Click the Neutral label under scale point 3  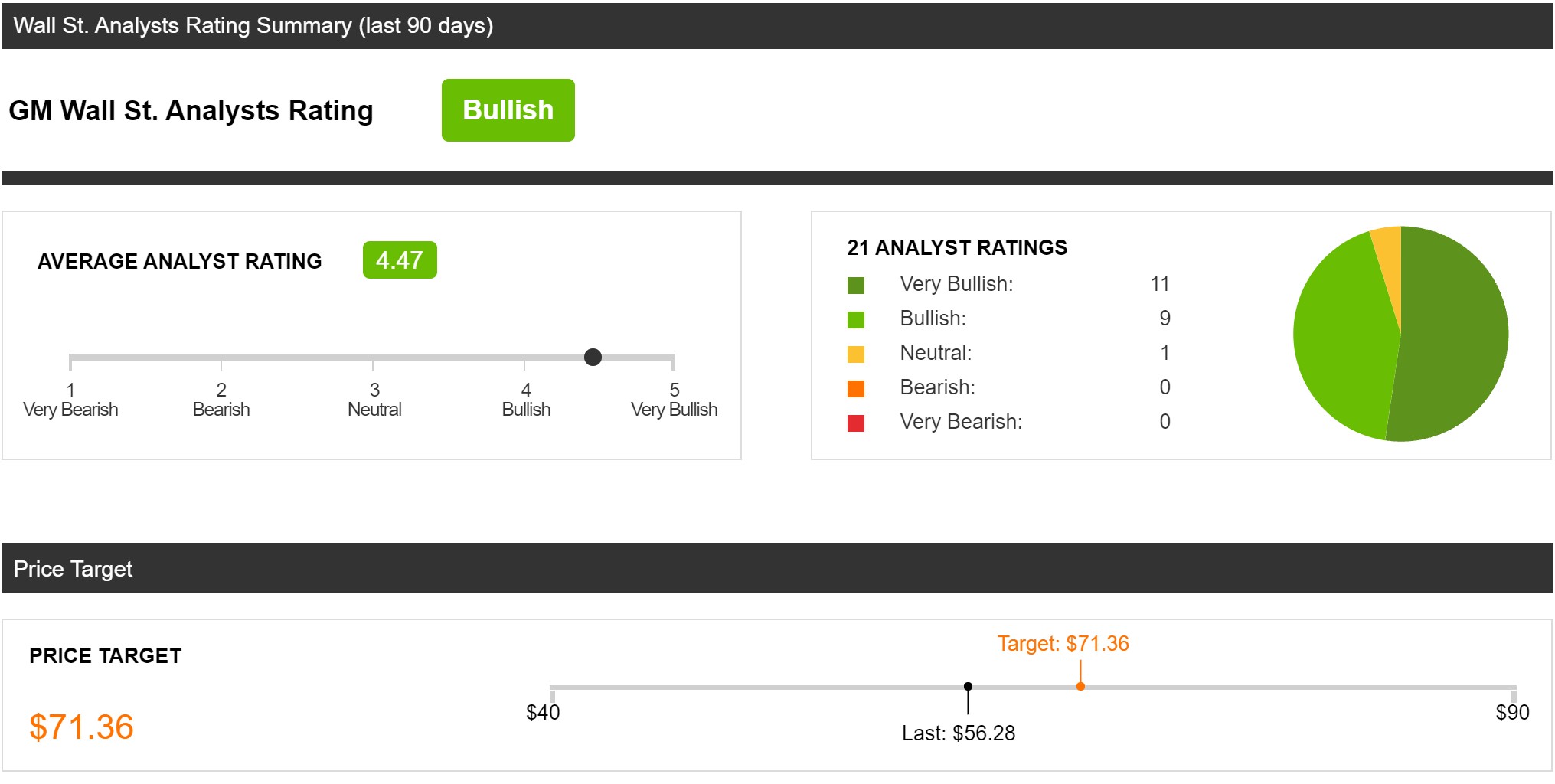coord(374,410)
